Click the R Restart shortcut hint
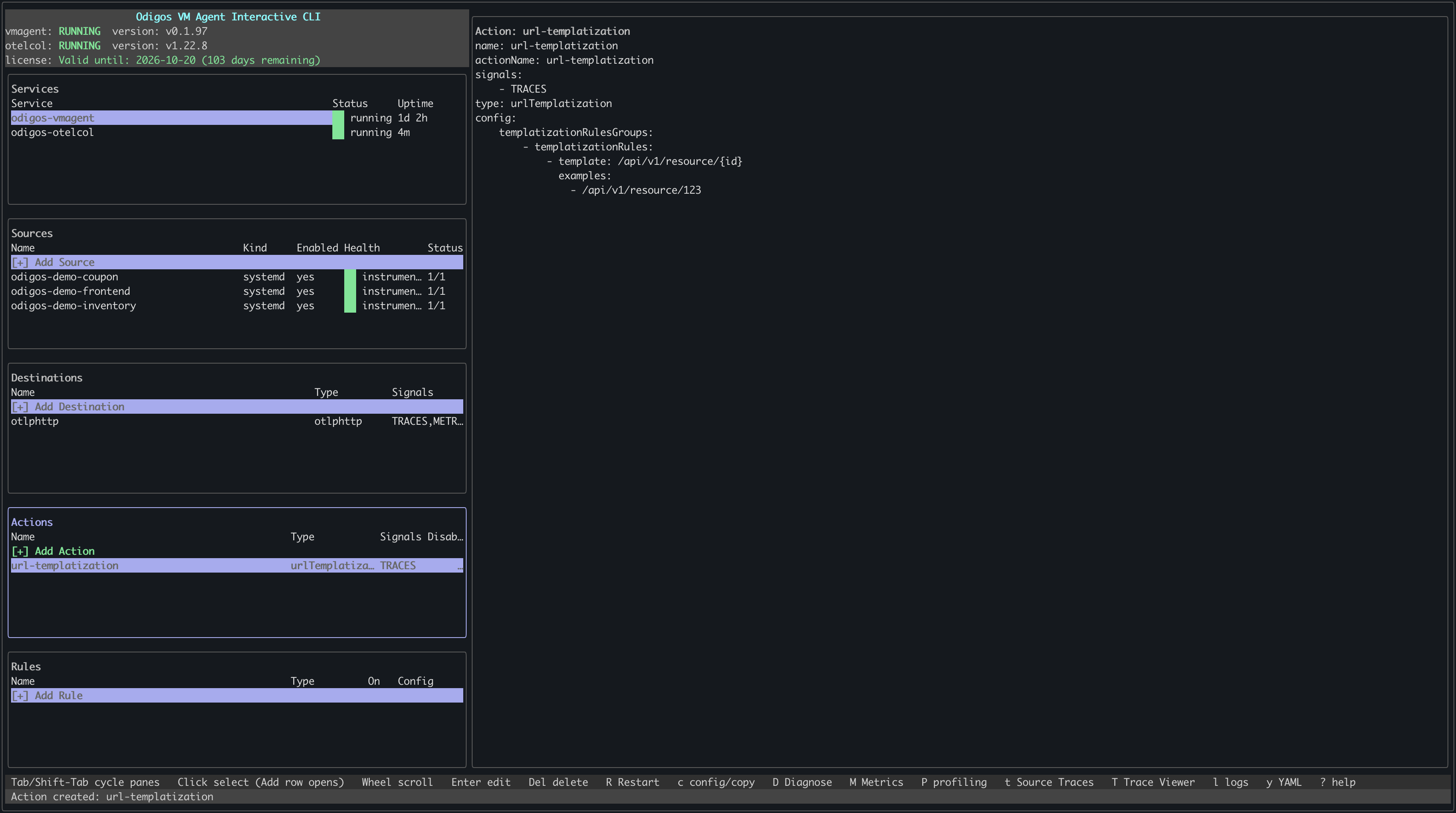 click(x=632, y=782)
